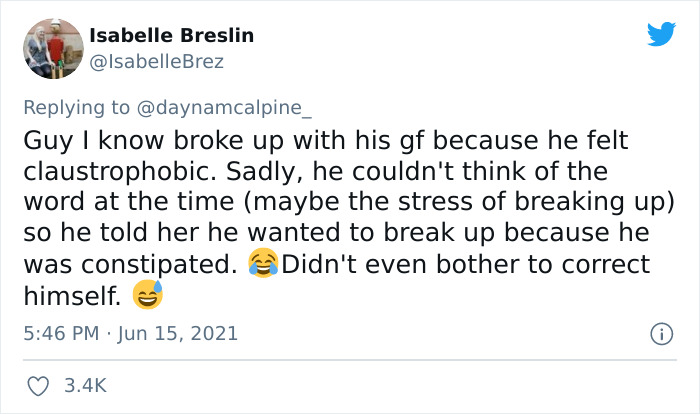Image resolution: width=700 pixels, height=414 pixels.
Task: Click the sweat-smile emoji after "himself."
Action: (145, 296)
